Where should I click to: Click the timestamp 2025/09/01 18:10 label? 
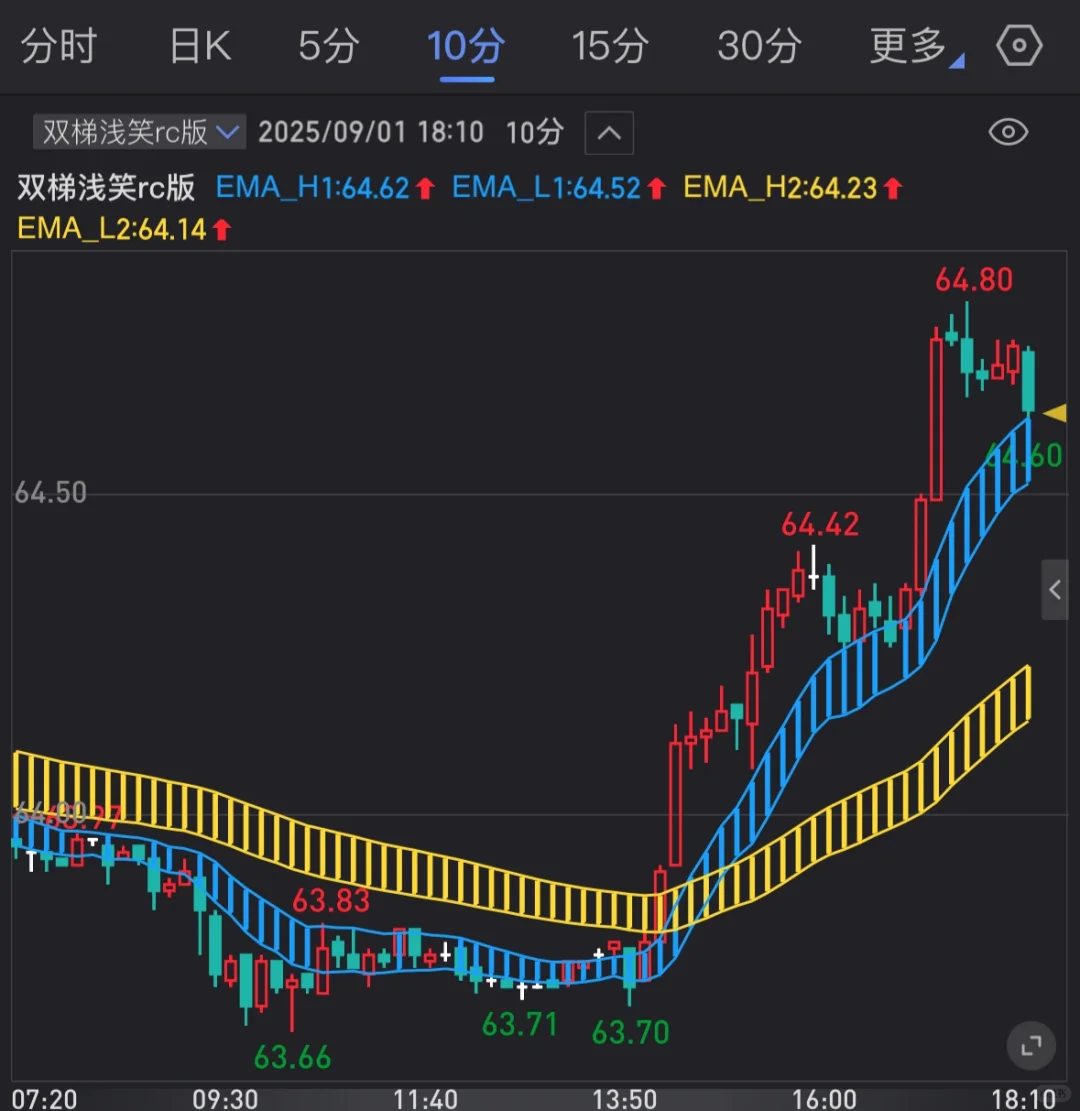point(371,132)
